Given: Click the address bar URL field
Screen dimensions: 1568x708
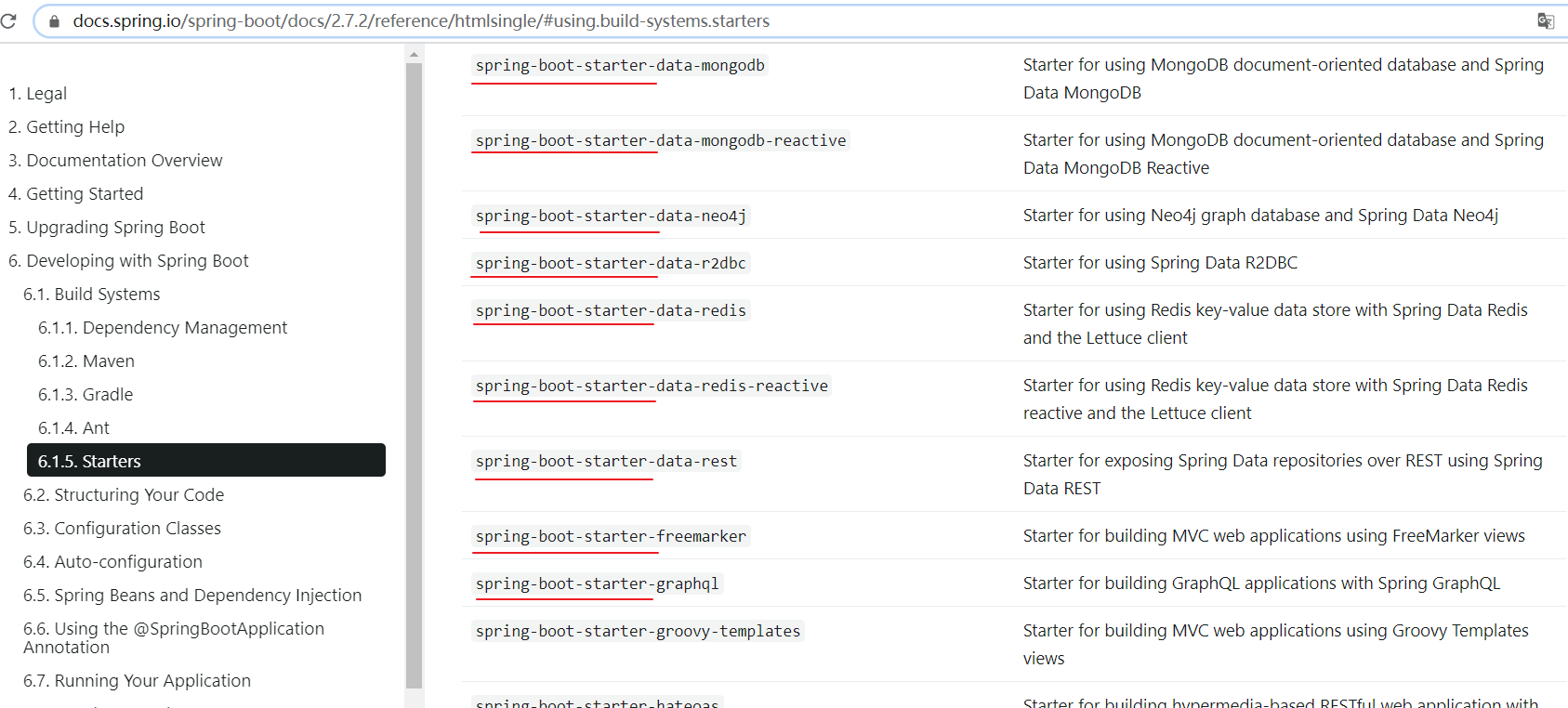Looking at the screenshot, I should [x=799, y=21].
